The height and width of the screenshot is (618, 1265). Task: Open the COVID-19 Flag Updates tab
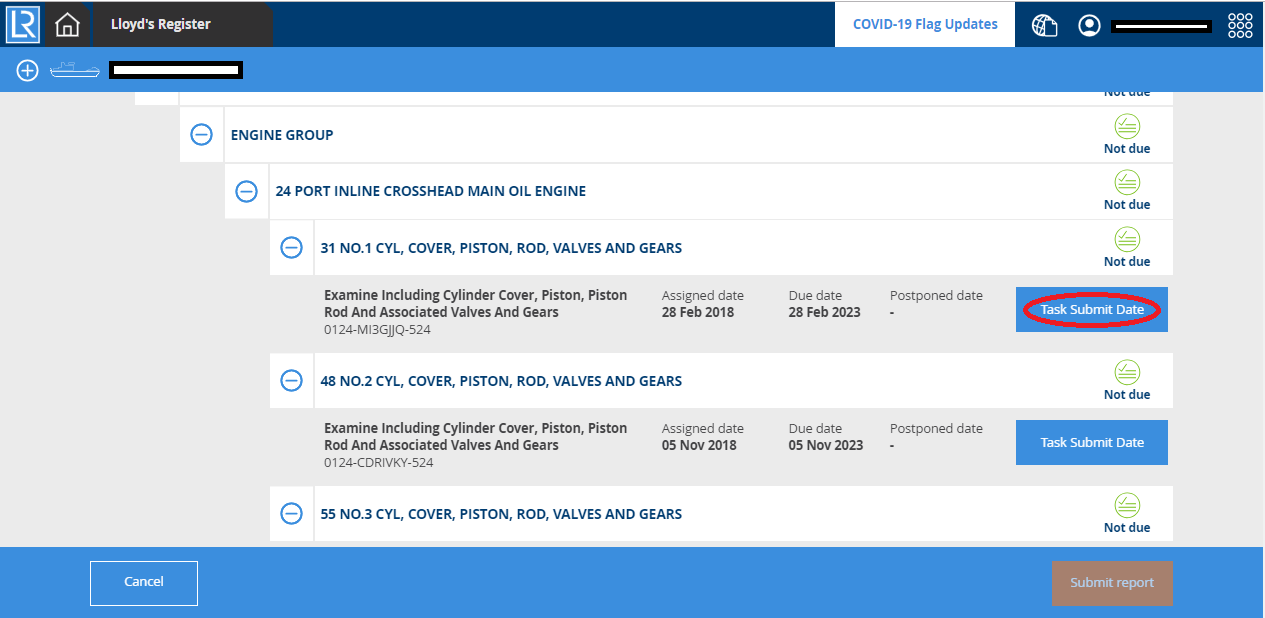point(925,24)
